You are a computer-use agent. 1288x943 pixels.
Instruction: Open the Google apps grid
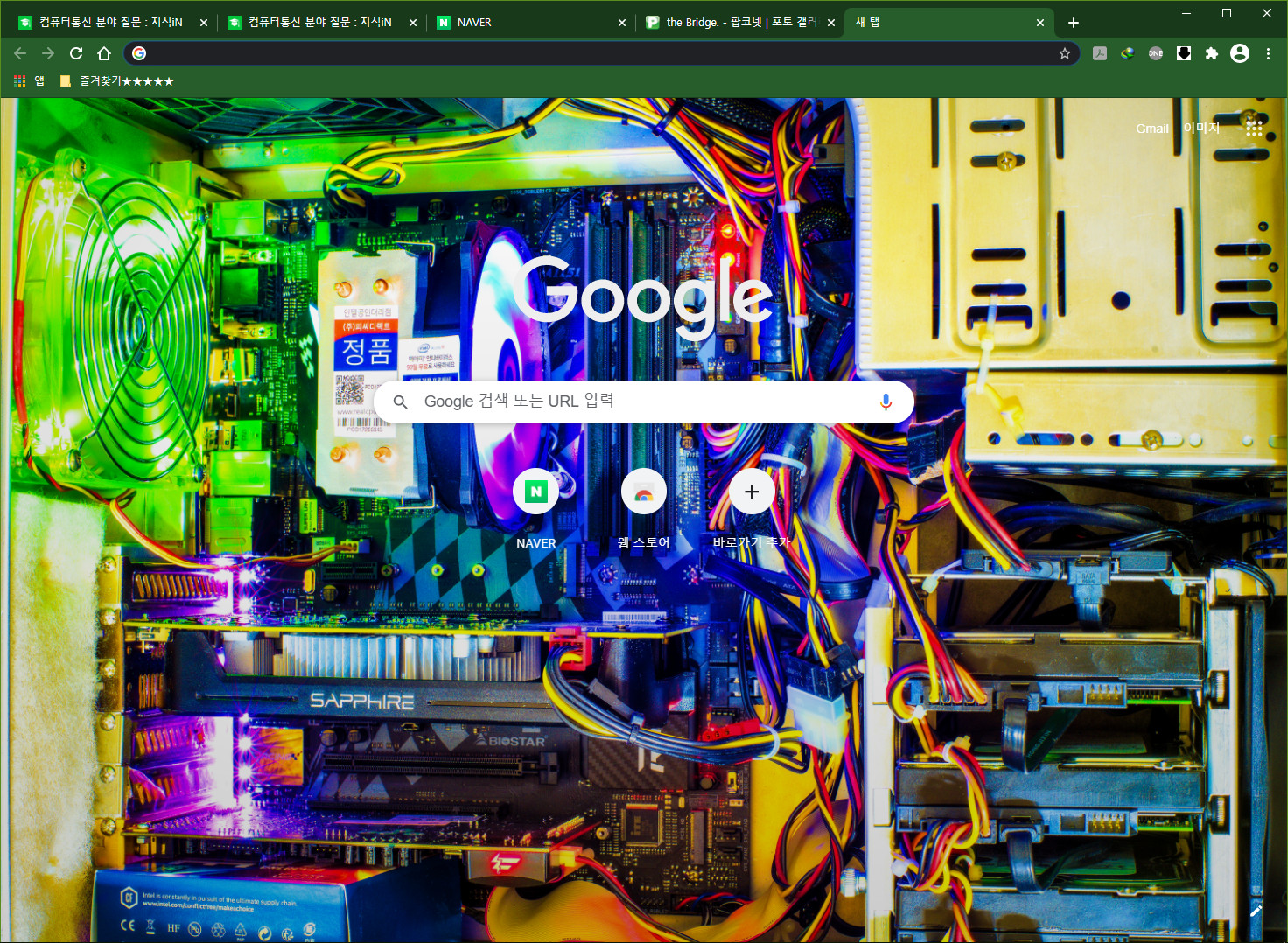1254,129
